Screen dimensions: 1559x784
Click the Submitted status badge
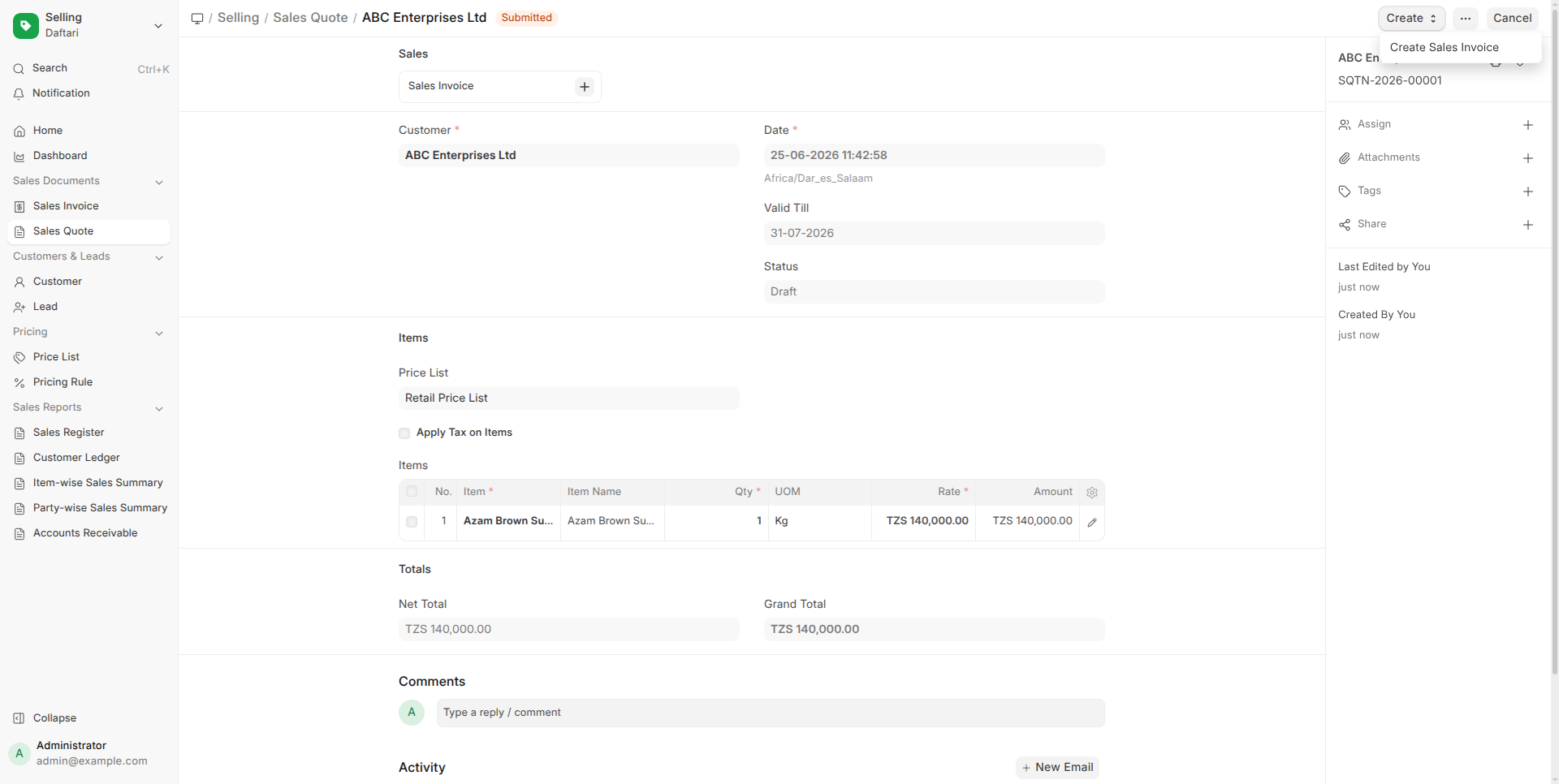(526, 18)
